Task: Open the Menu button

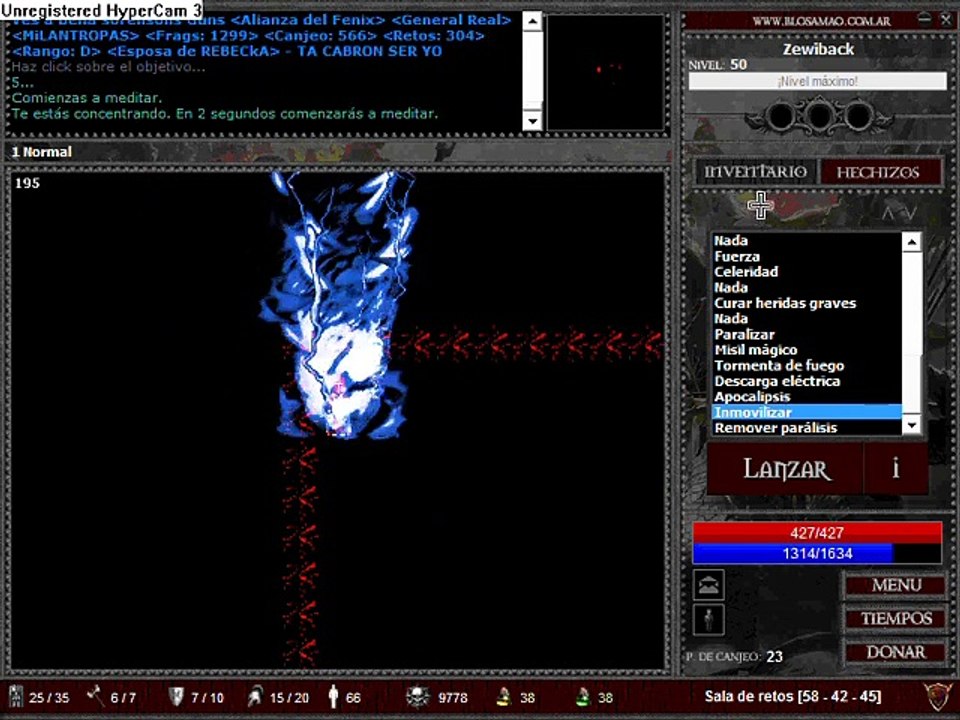Action: pos(896,585)
